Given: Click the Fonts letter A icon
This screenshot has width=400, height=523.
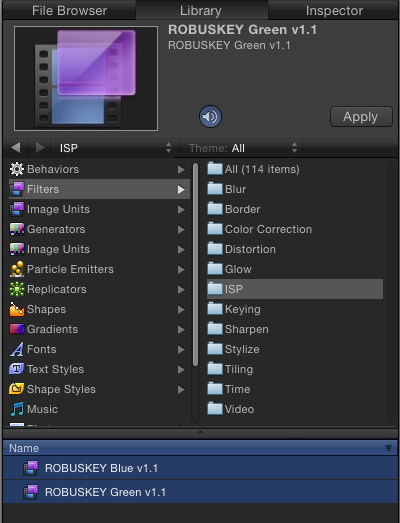Looking at the screenshot, I should (17, 349).
